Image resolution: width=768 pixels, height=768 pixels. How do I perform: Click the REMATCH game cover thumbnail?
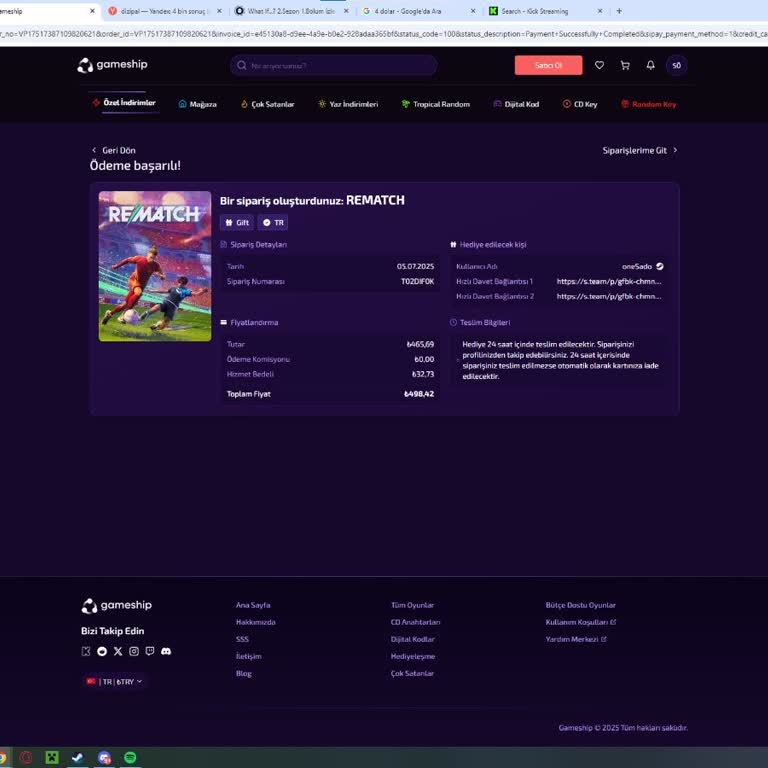(x=155, y=266)
